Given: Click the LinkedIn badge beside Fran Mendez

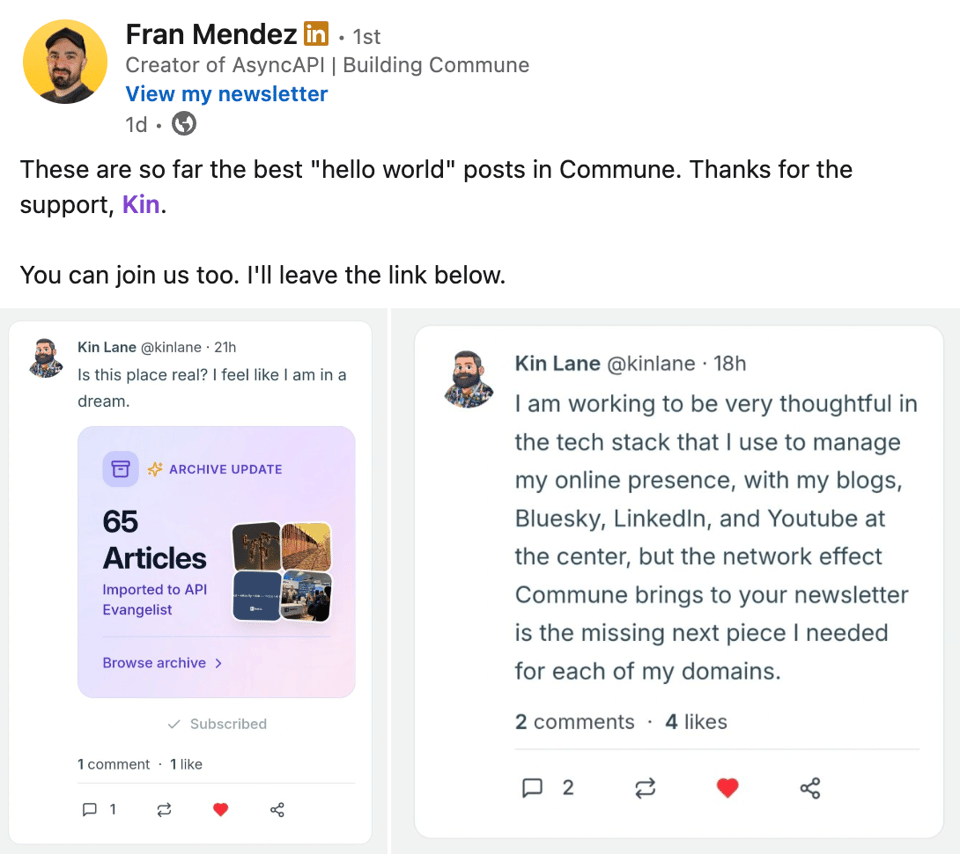Looking at the screenshot, I should pyautogui.click(x=316, y=35).
